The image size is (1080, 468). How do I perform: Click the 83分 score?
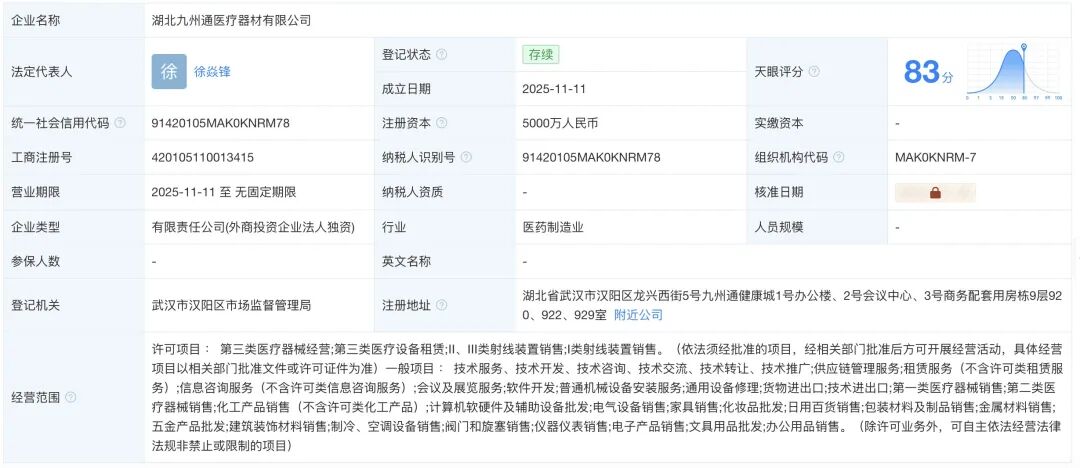928,72
